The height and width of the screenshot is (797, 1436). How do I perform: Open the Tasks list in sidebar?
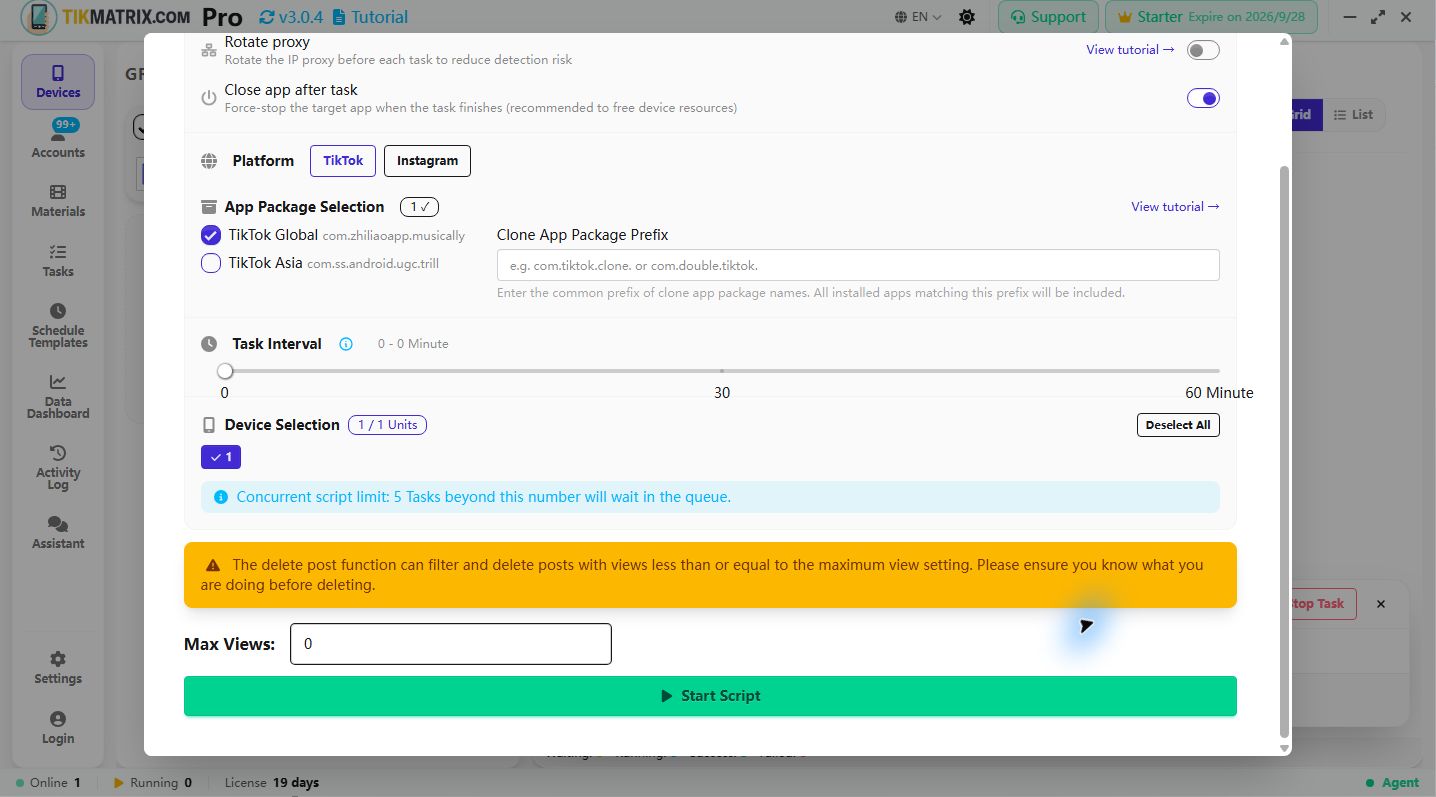pyautogui.click(x=58, y=260)
